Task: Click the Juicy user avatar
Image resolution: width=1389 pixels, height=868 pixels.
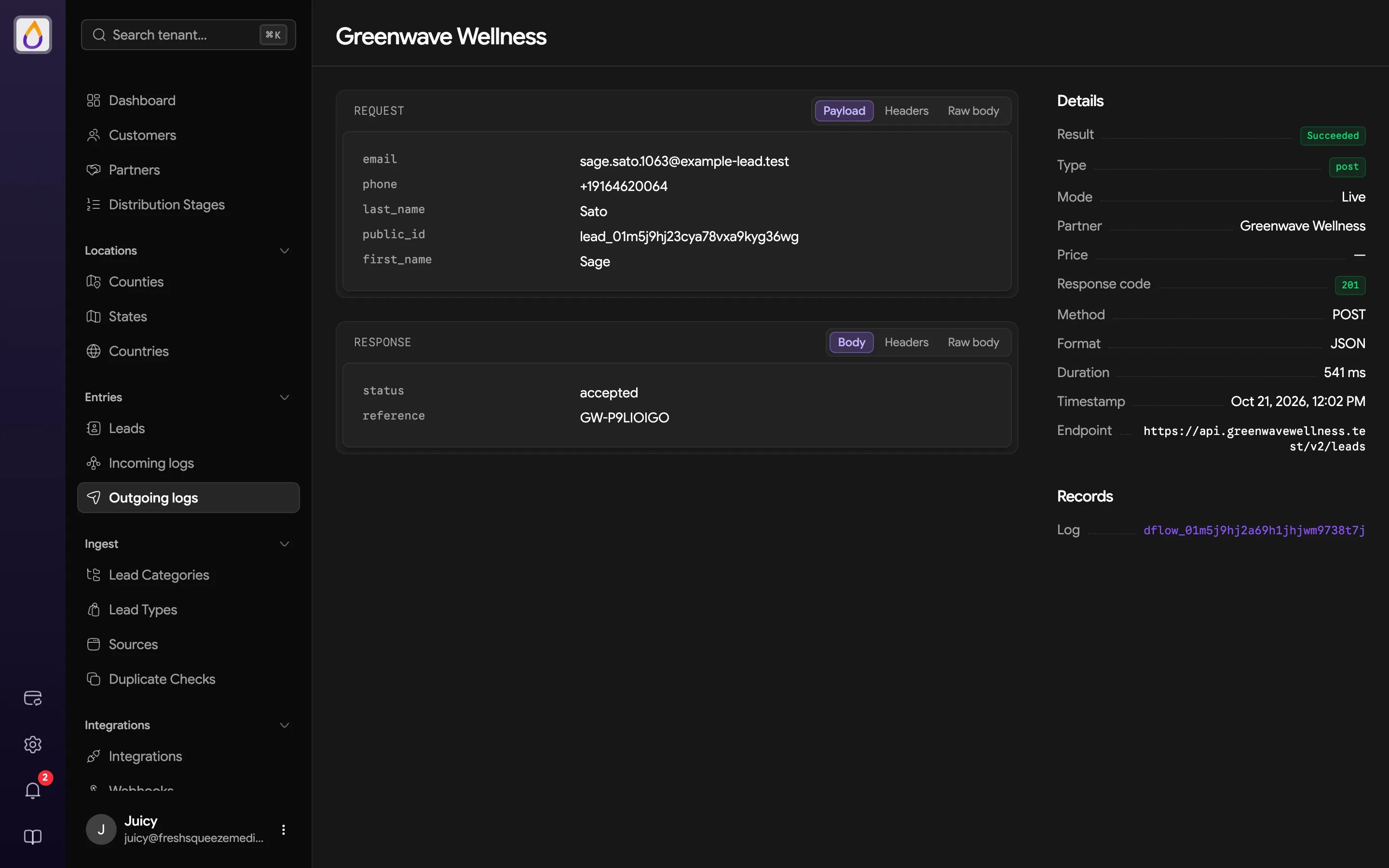Action: click(101, 829)
